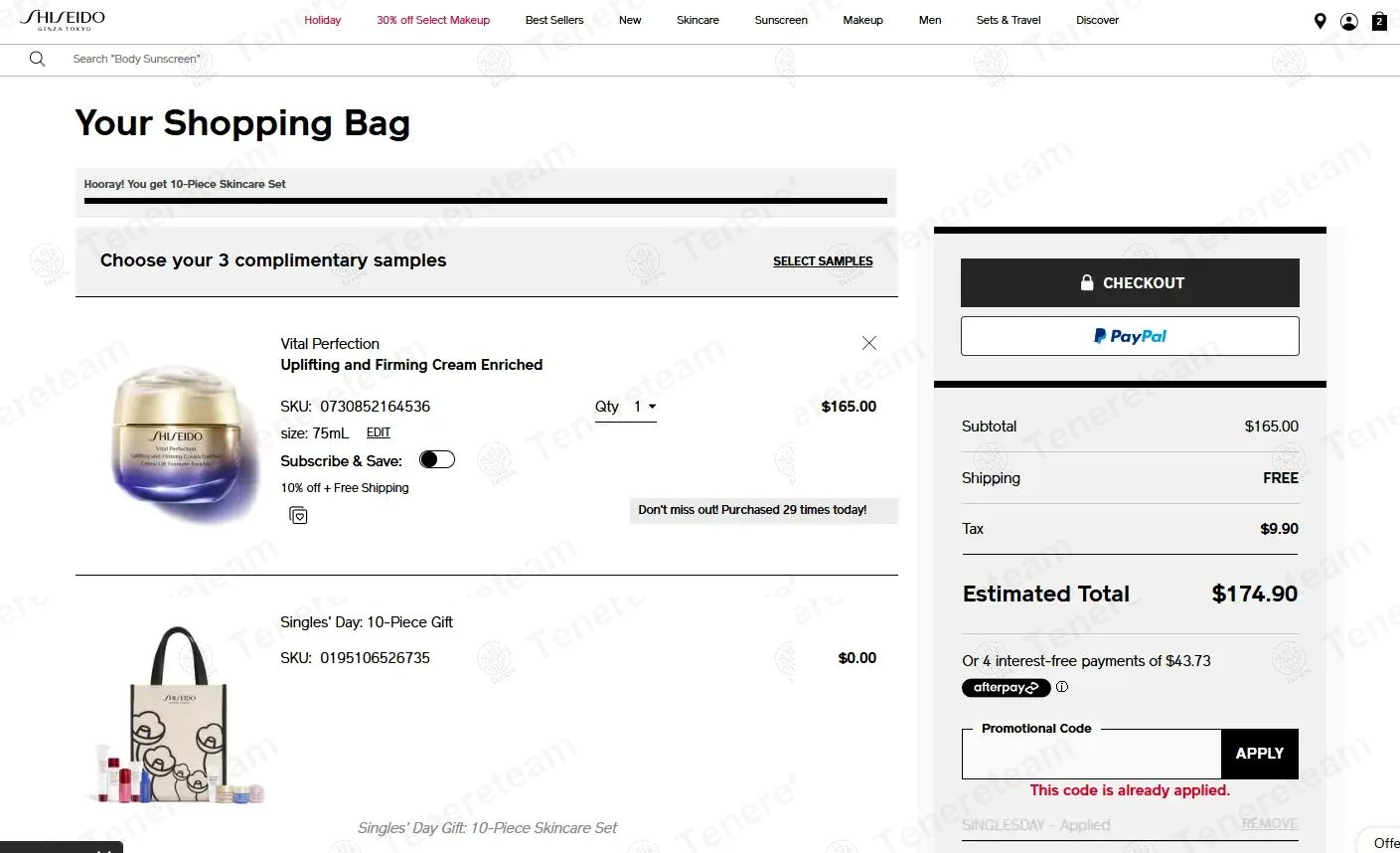This screenshot has width=1400, height=853.
Task: Click the Promotional Code input field
Action: click(x=1091, y=756)
